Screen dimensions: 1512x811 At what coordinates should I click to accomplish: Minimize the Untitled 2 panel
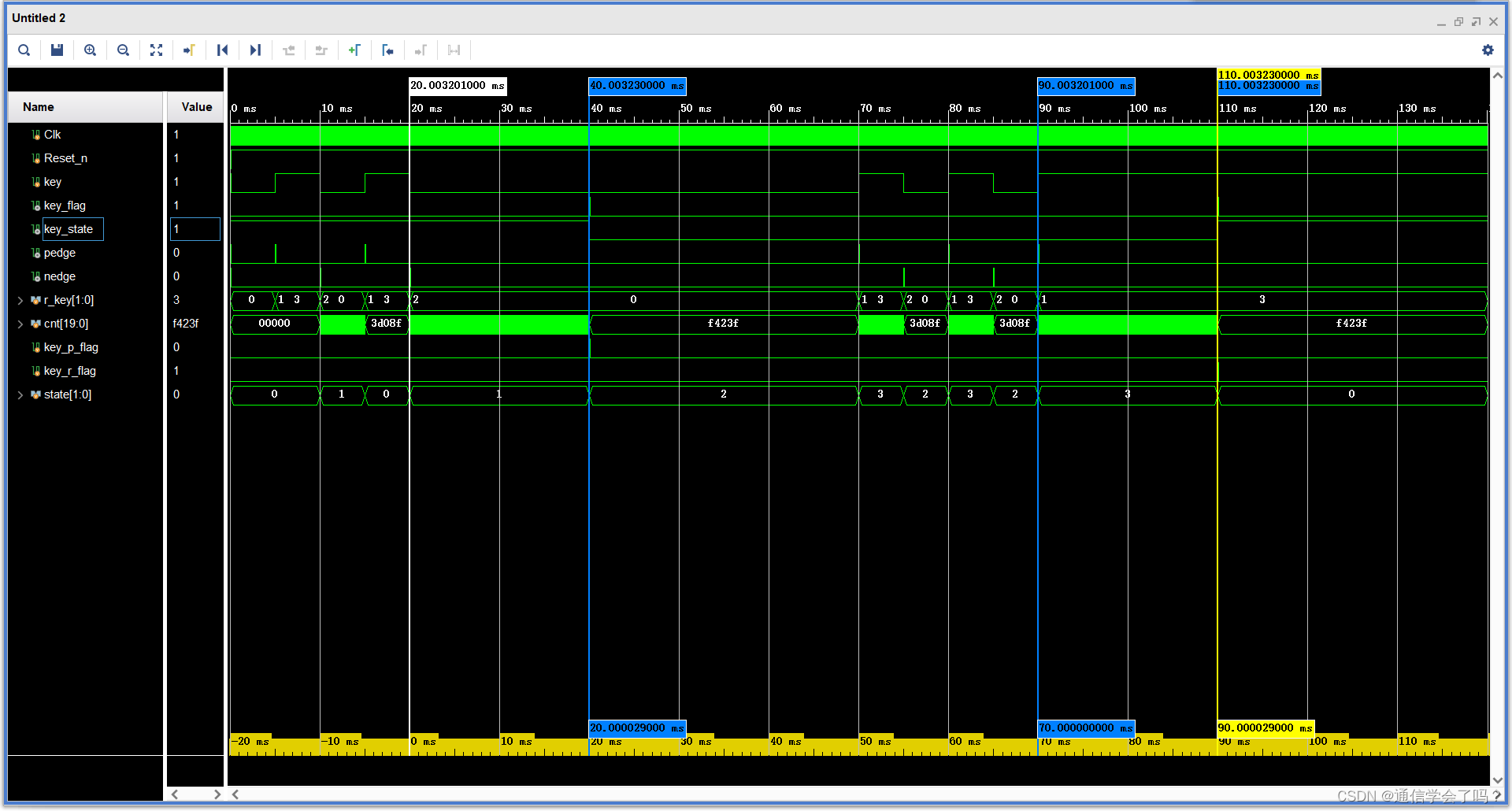click(x=1441, y=22)
